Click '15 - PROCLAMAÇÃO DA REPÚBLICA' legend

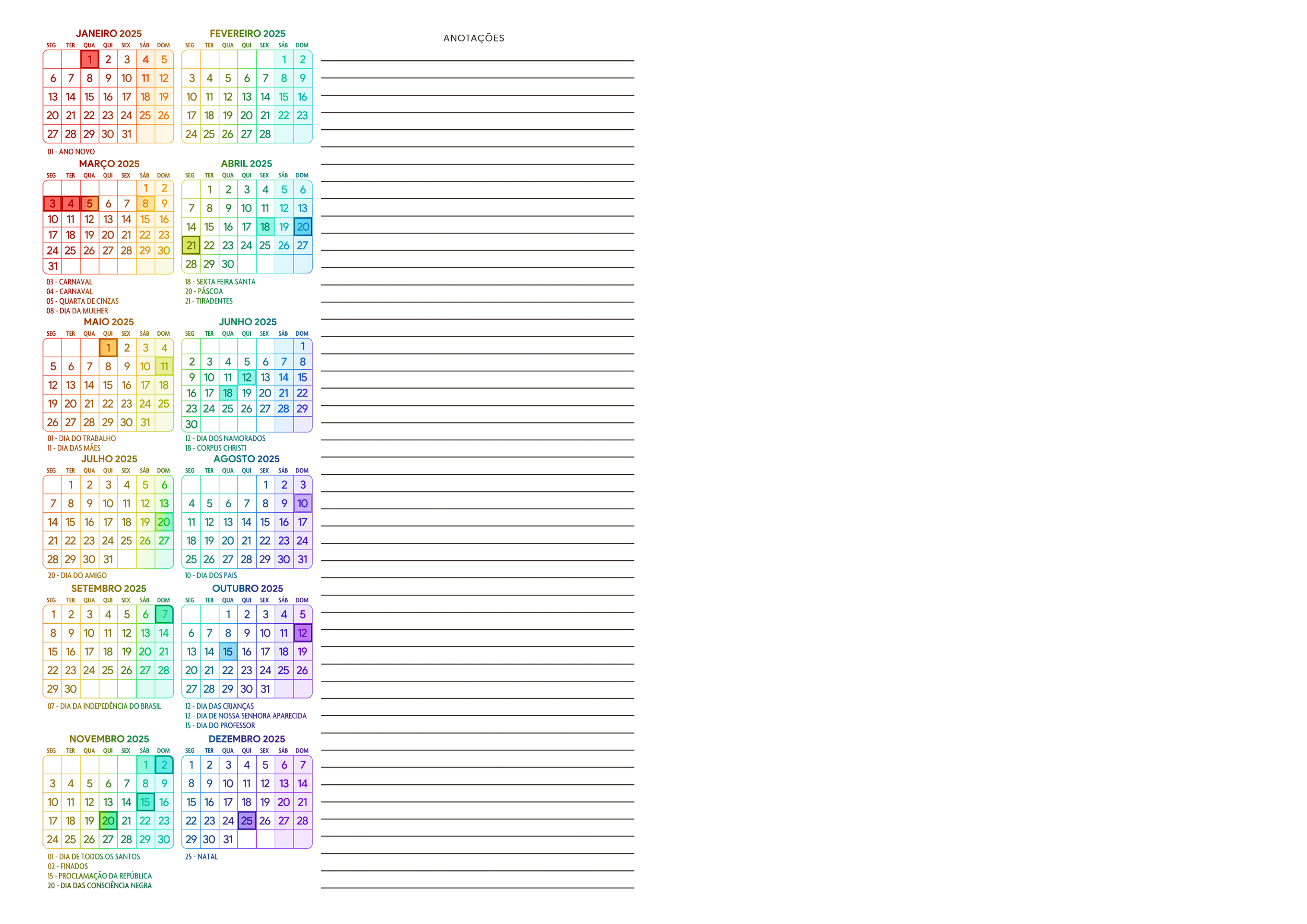point(99,877)
